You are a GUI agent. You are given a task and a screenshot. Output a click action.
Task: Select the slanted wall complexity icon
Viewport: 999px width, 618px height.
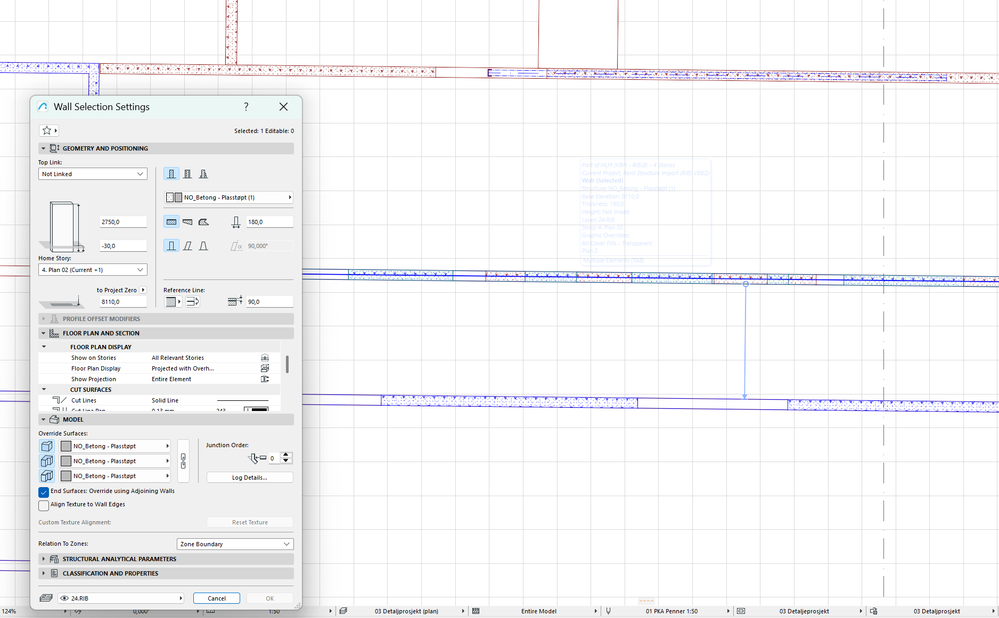[187, 246]
